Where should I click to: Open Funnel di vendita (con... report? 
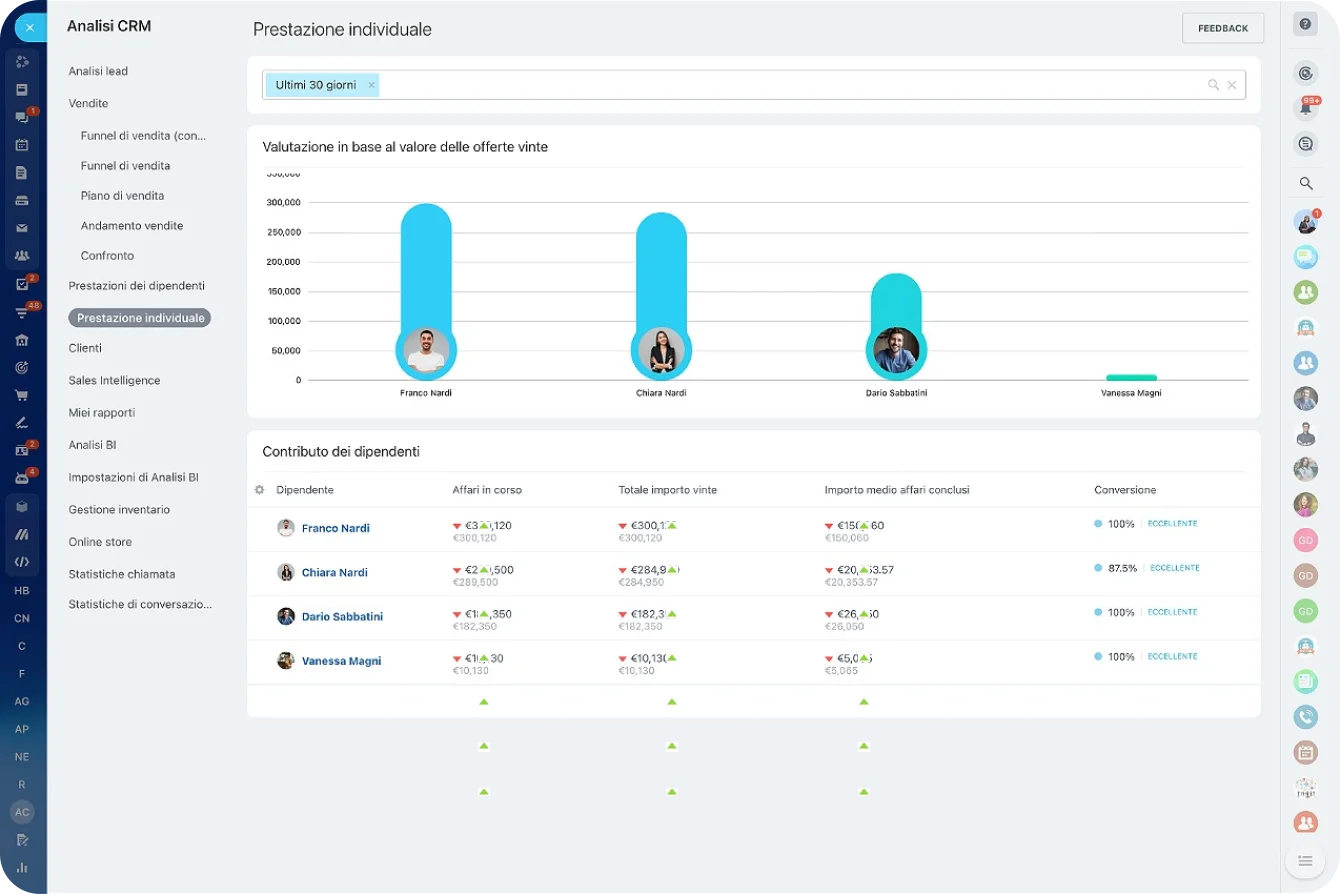(143, 135)
